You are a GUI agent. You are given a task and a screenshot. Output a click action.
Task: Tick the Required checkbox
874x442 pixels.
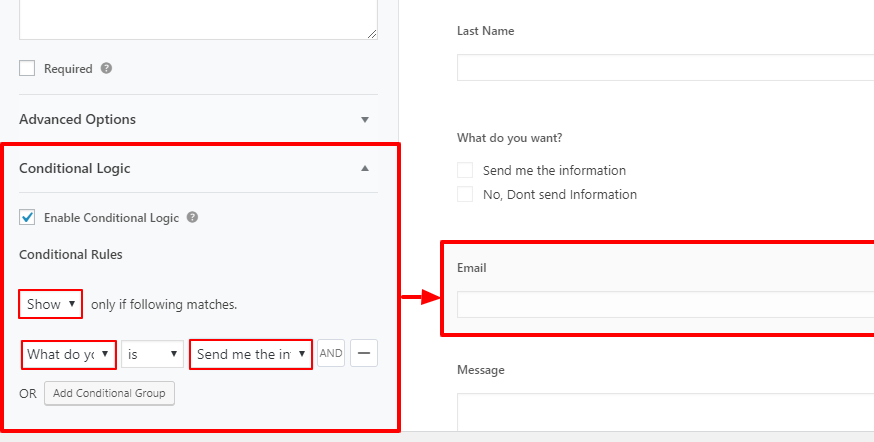(27, 69)
